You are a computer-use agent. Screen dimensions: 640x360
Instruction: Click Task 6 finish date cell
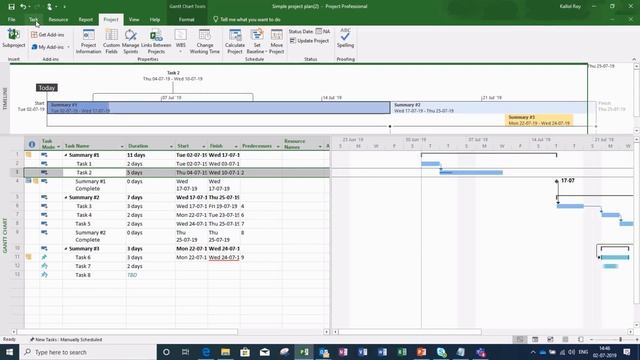click(224, 258)
